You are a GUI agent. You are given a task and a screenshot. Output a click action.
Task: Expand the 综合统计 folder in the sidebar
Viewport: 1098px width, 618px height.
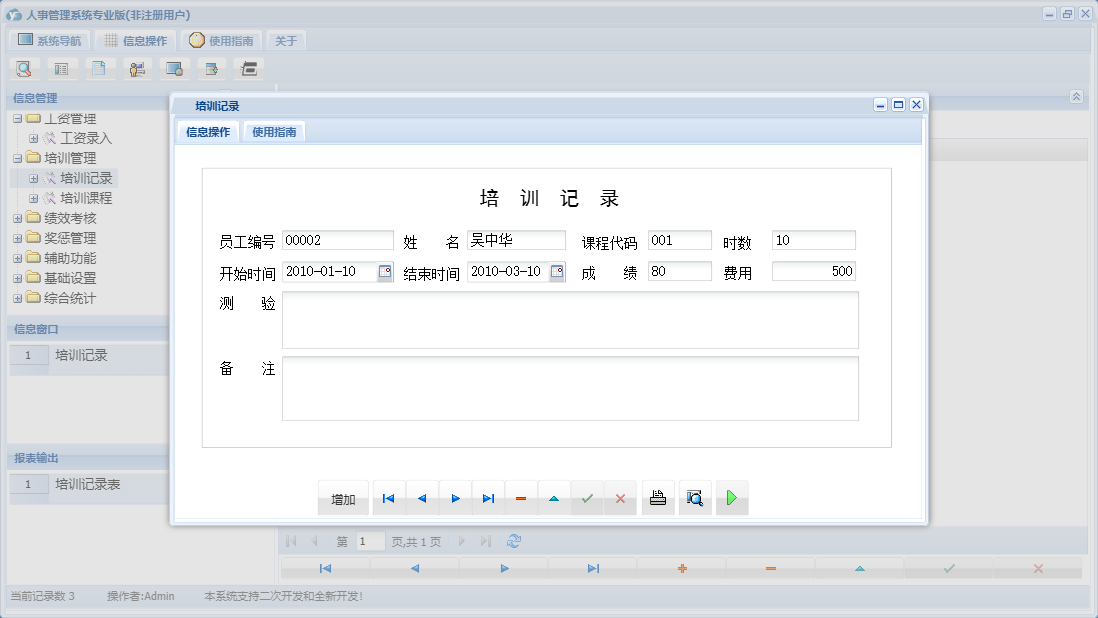click(19, 297)
